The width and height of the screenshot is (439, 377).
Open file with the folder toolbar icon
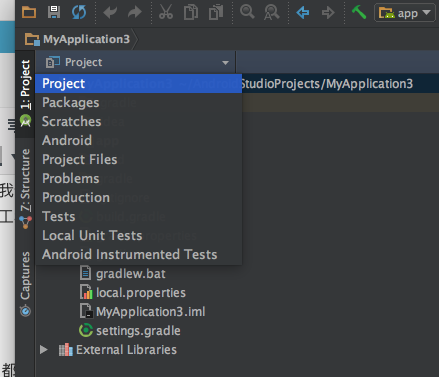point(29,12)
